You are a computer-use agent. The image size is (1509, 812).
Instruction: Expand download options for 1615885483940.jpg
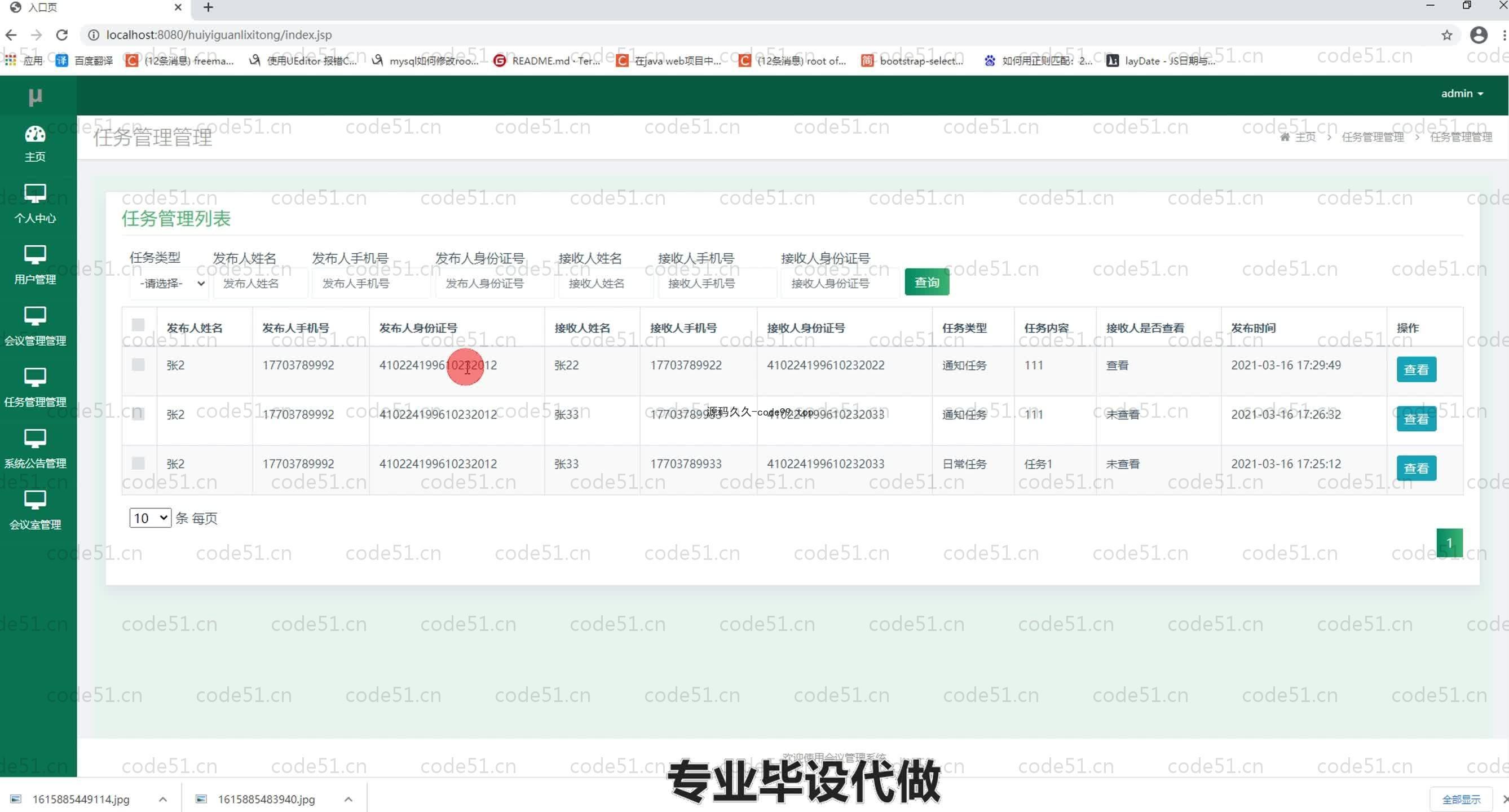pos(348,799)
